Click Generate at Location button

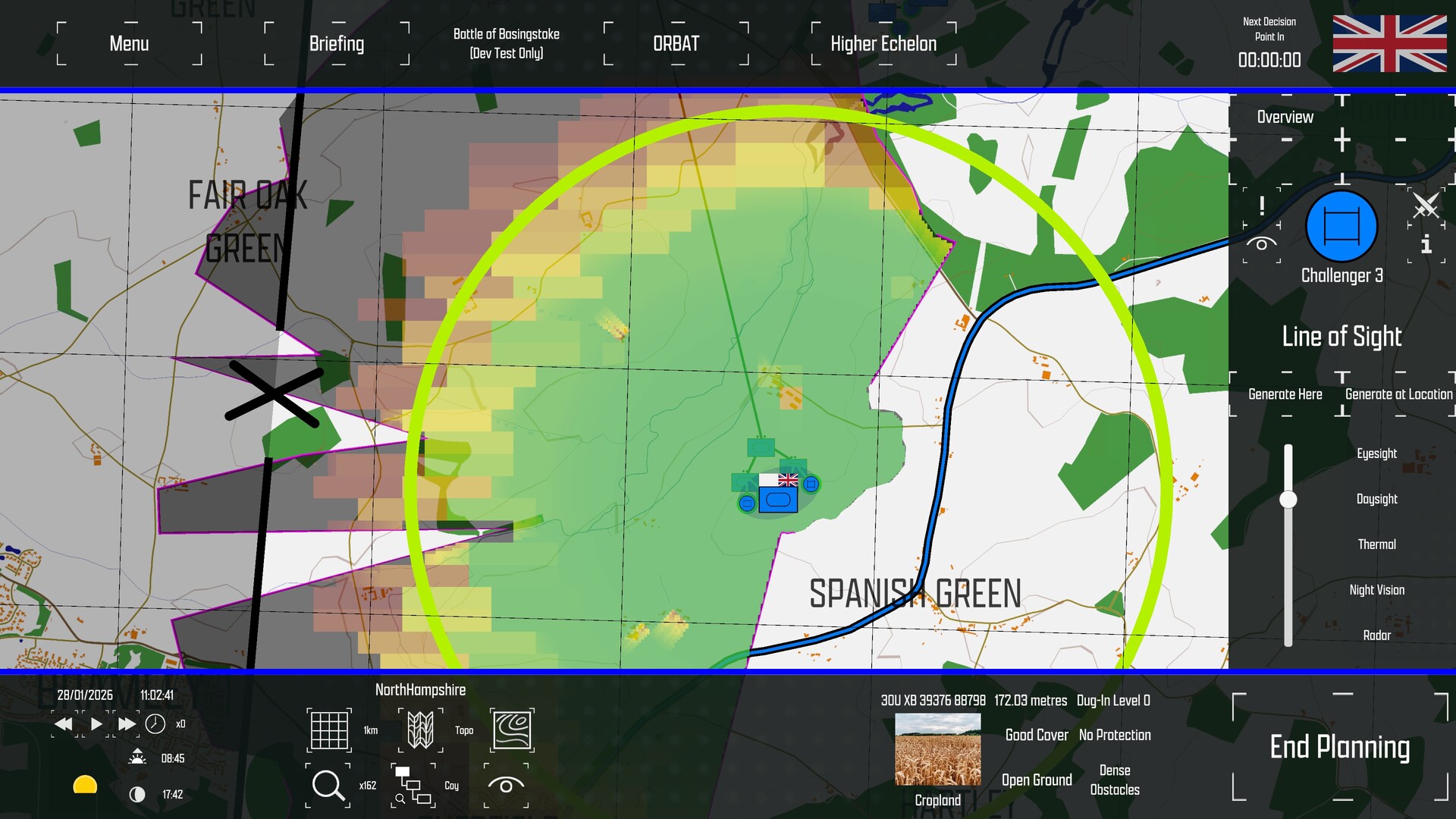1398,394
